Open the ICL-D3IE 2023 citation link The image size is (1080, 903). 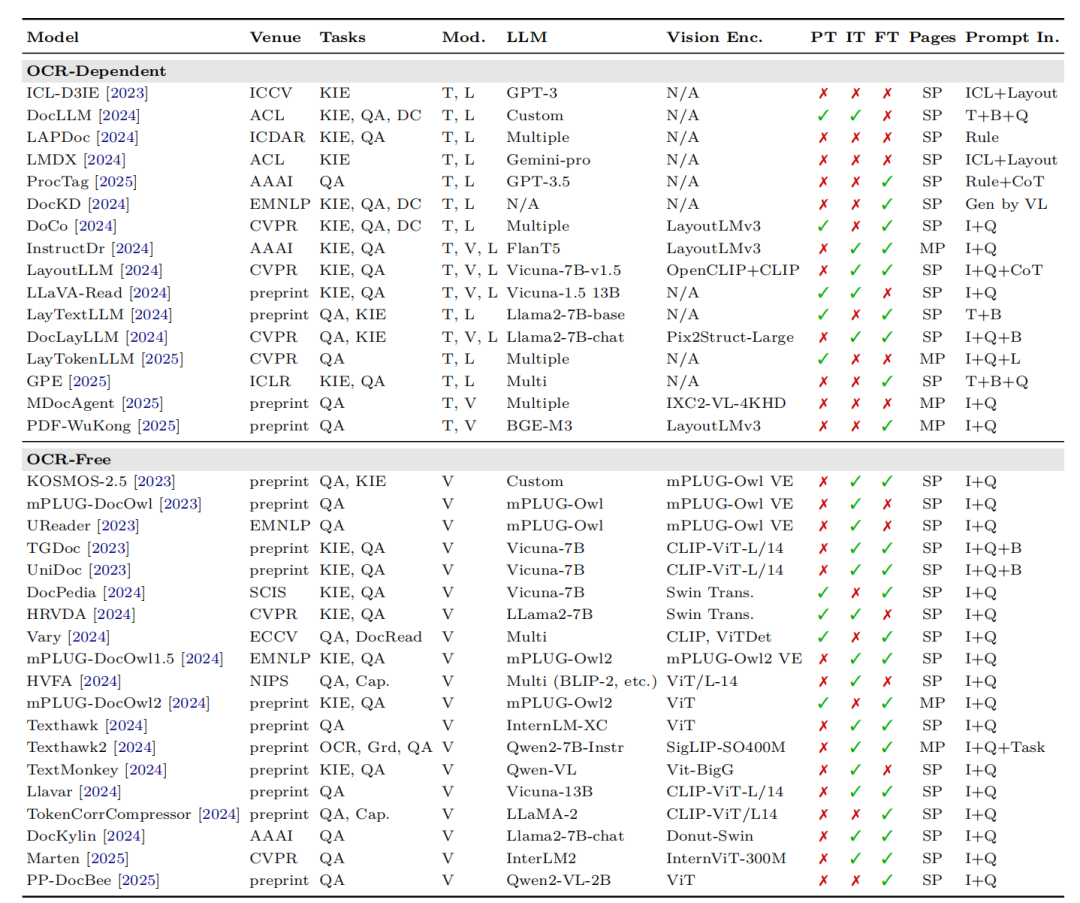click(127, 93)
